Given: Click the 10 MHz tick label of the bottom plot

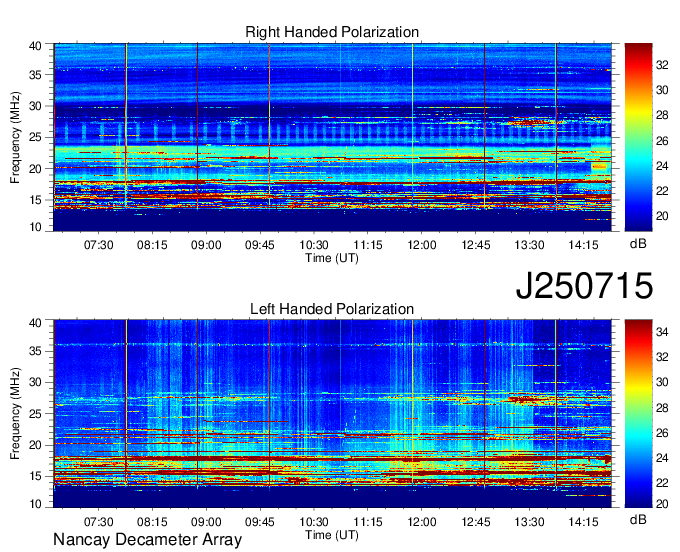Looking at the screenshot, I should tap(35, 504).
